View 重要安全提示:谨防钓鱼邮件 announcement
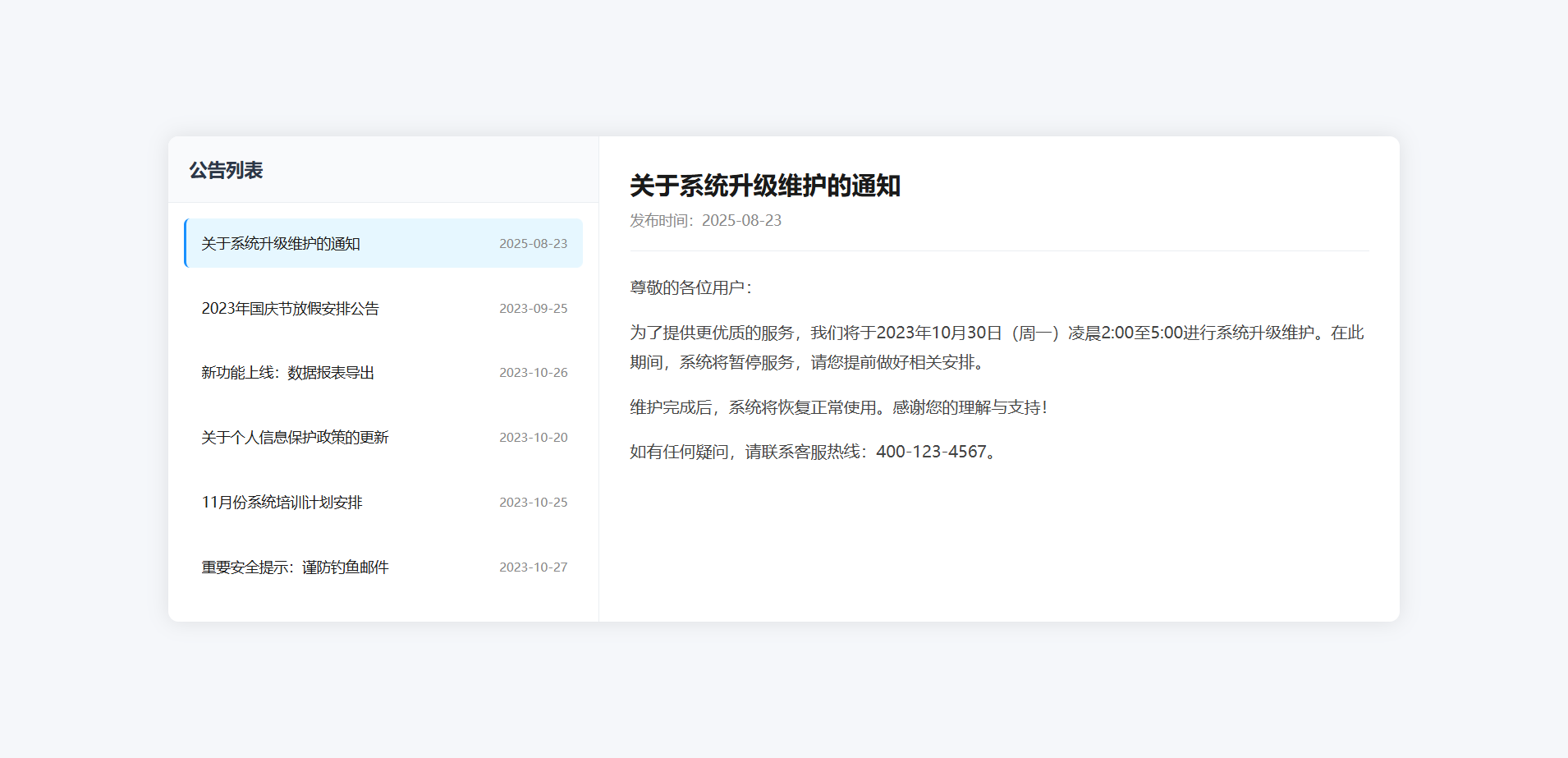The width and height of the screenshot is (1568, 758). coord(295,567)
